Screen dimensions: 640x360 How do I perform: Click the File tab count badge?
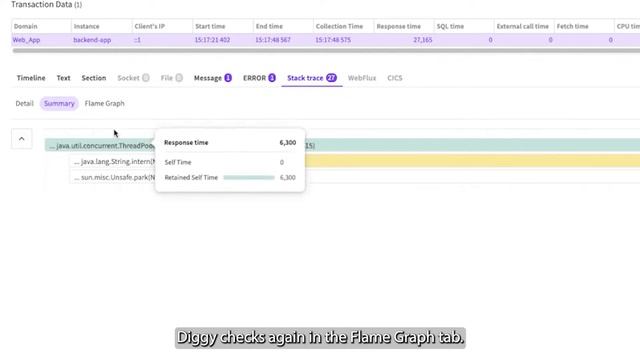(179, 78)
